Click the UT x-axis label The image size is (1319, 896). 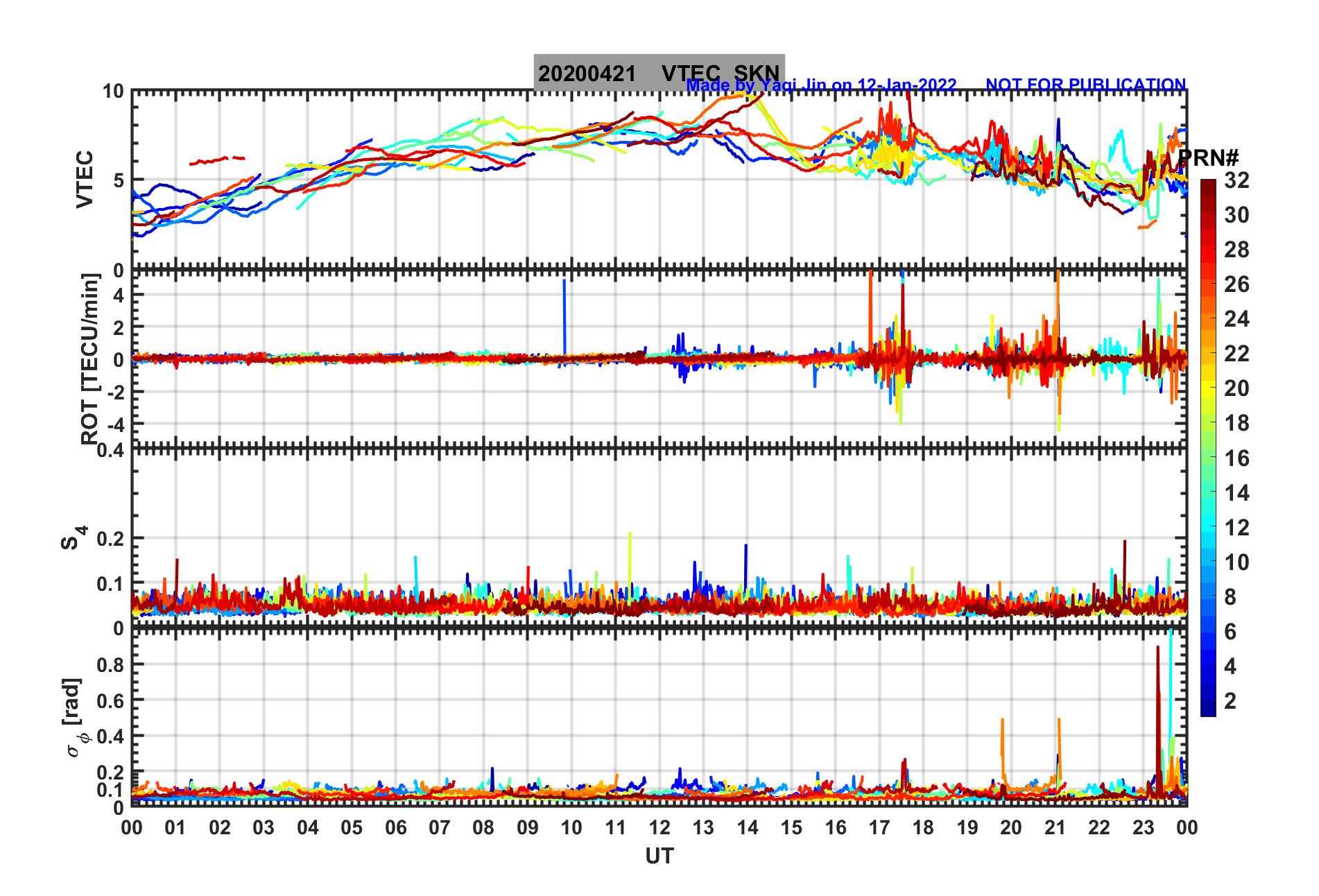(x=659, y=856)
